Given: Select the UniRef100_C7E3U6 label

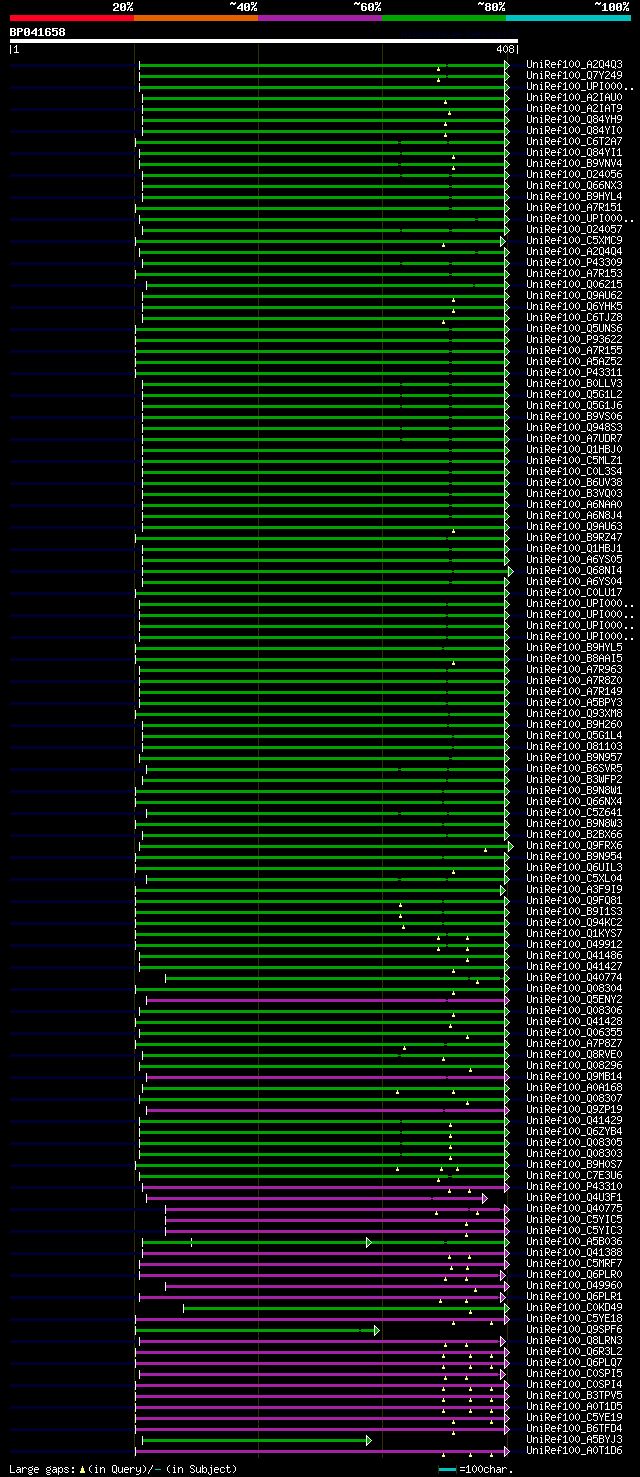Looking at the screenshot, I should (574, 1175).
